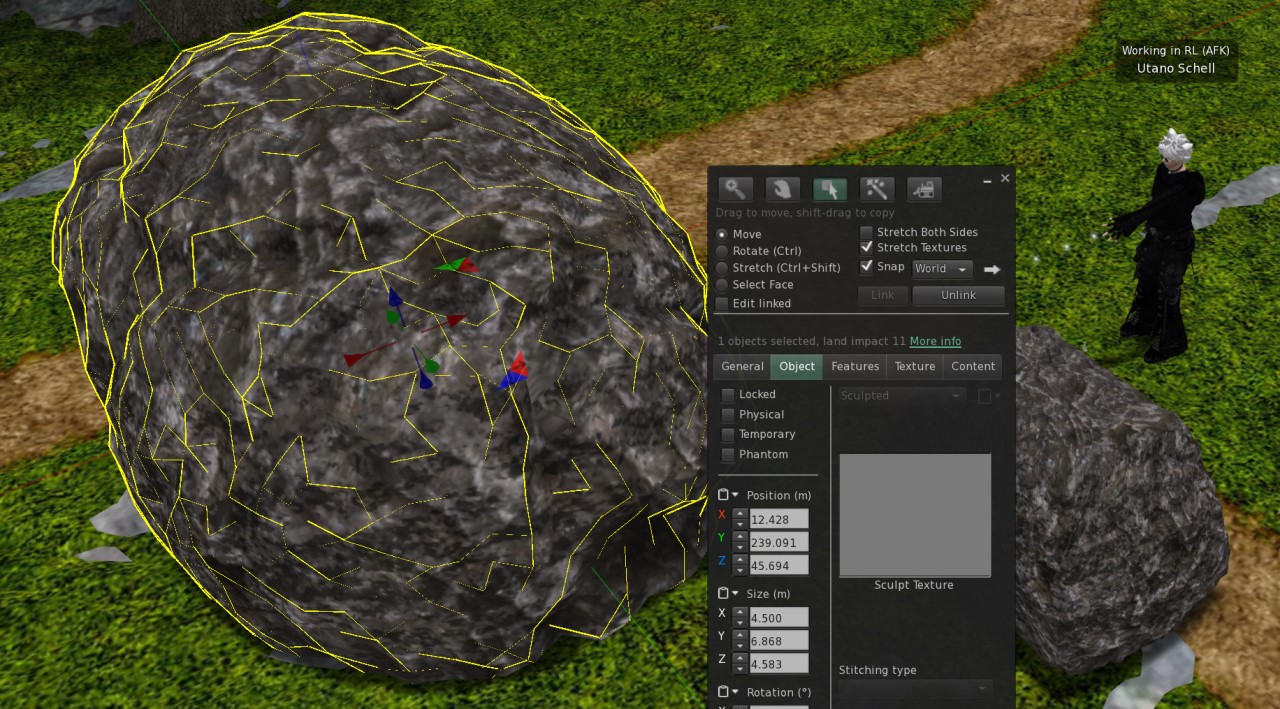Open the Size clipboard copy/paste menu
Viewport: 1280px width, 709px height.
pyautogui.click(x=728, y=593)
